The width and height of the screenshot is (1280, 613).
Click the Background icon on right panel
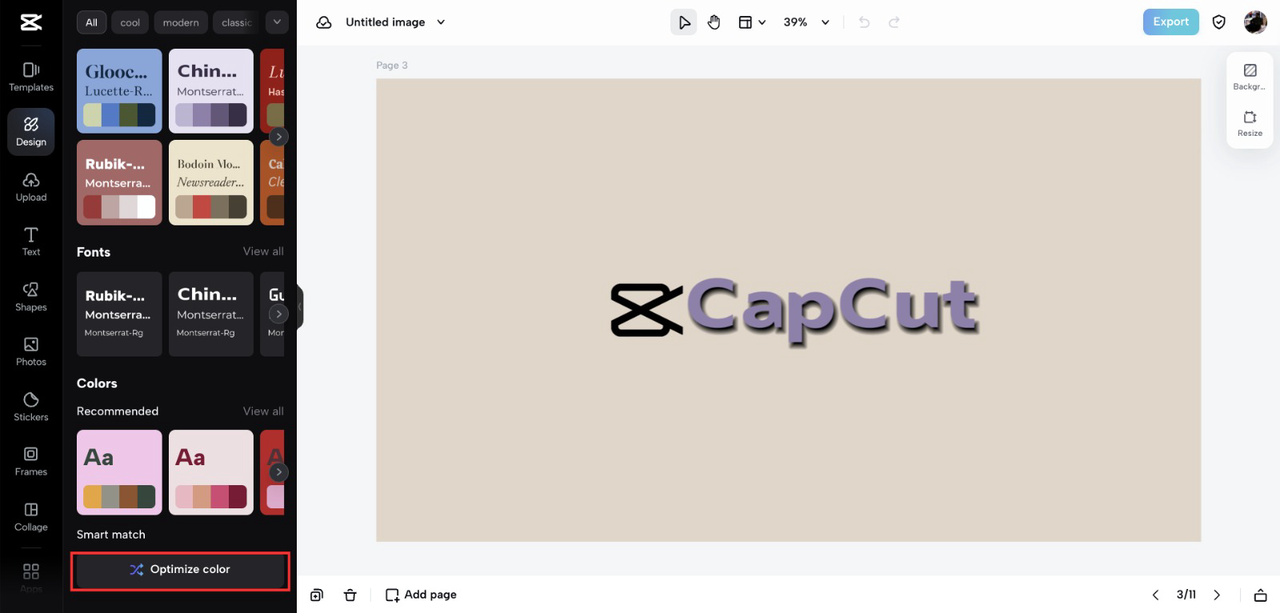1250,77
